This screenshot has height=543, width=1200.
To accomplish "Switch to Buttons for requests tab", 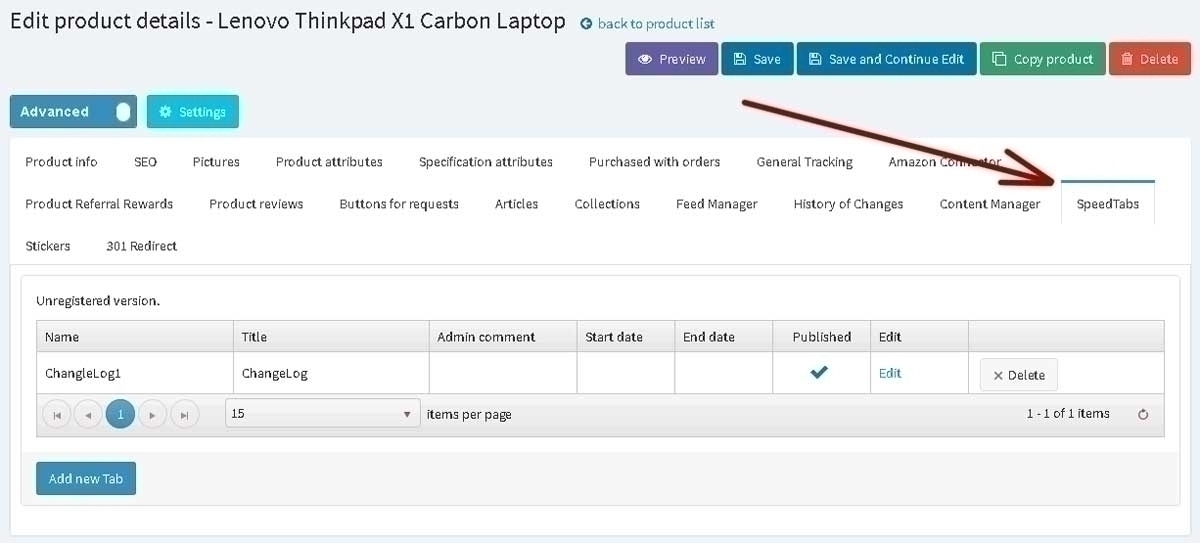I will click(399, 204).
